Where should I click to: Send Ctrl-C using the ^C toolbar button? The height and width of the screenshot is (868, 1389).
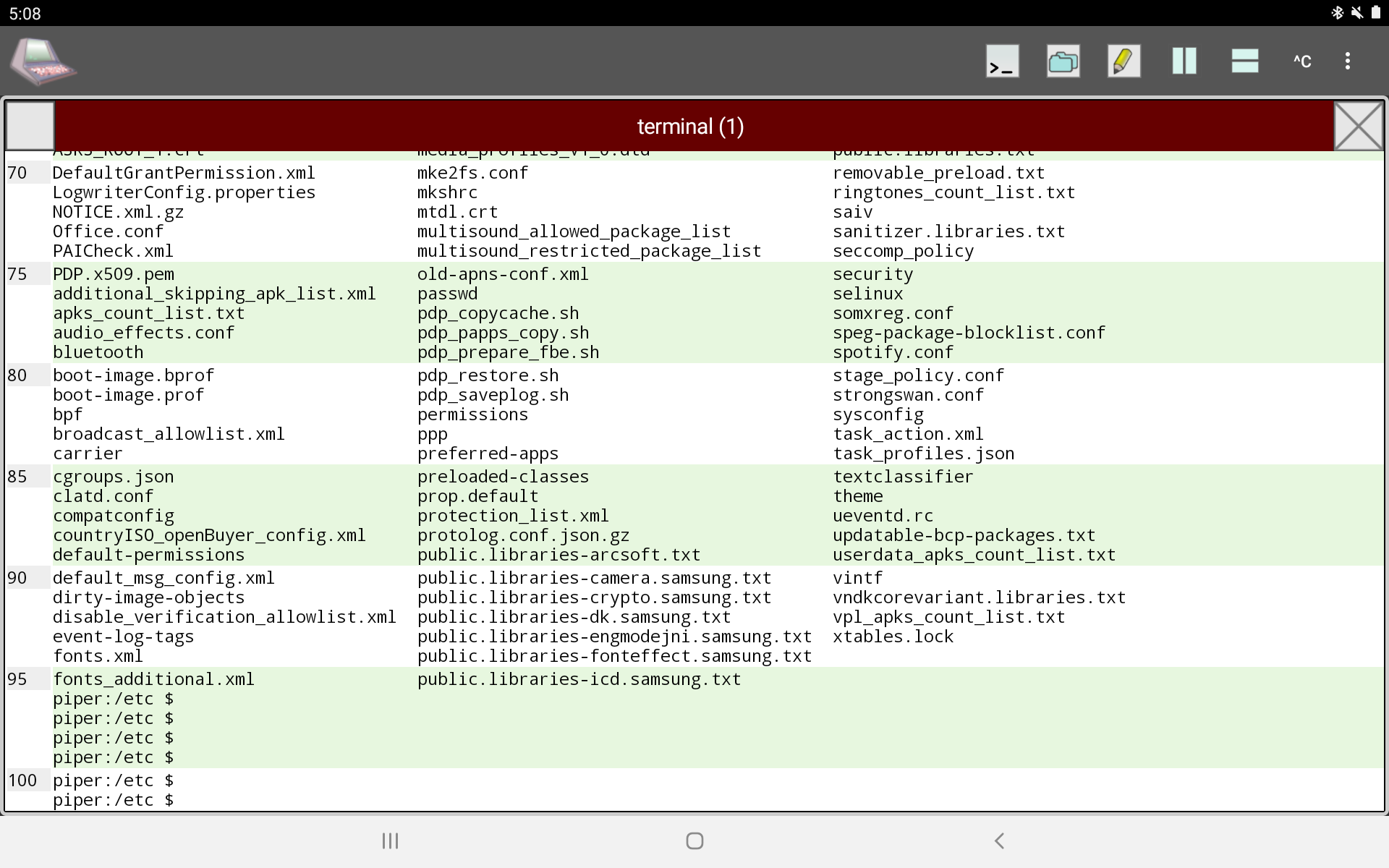[1301, 61]
